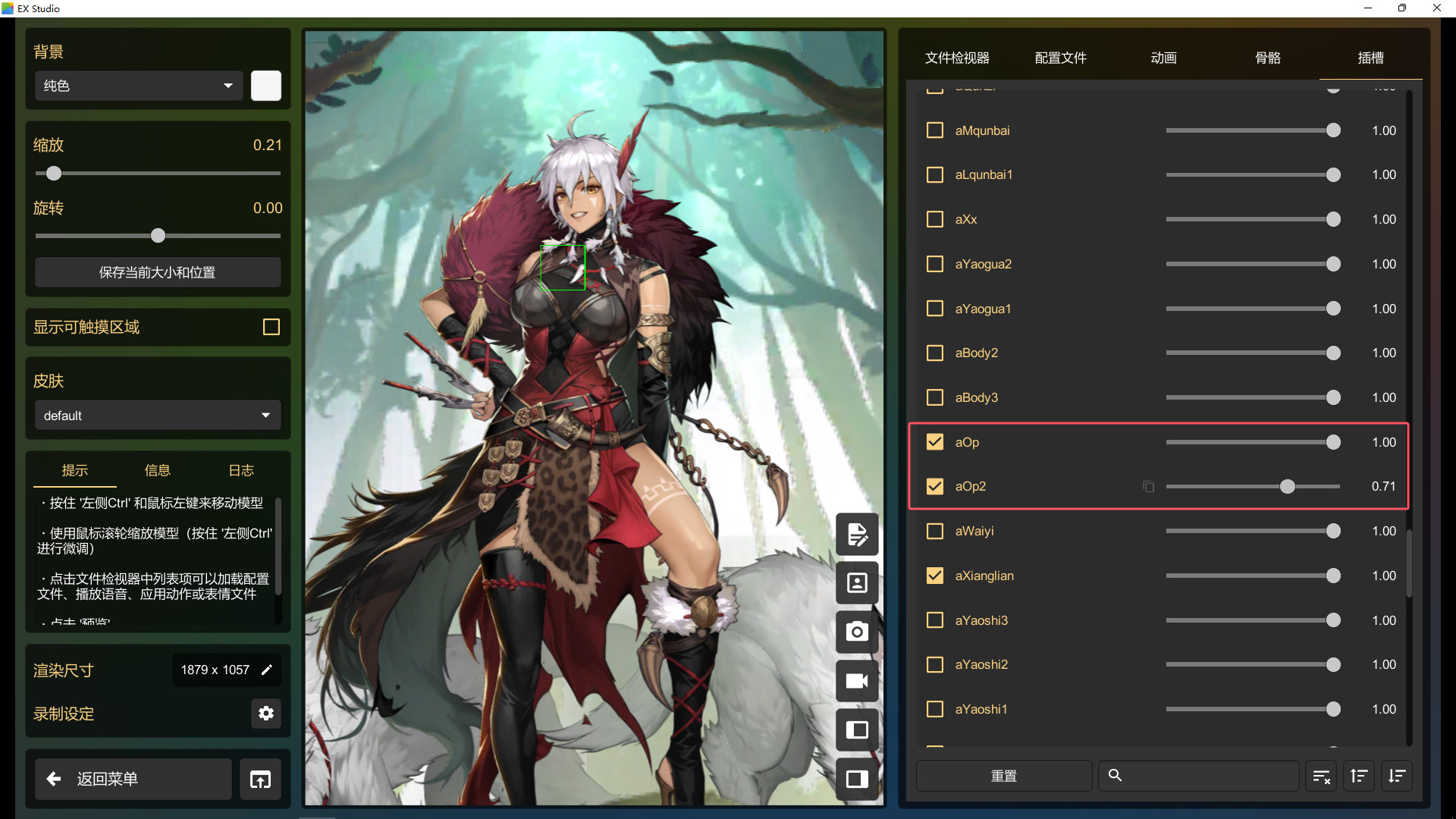Uncheck the aOp slot checkbox
The height and width of the screenshot is (819, 1456).
[x=935, y=442]
